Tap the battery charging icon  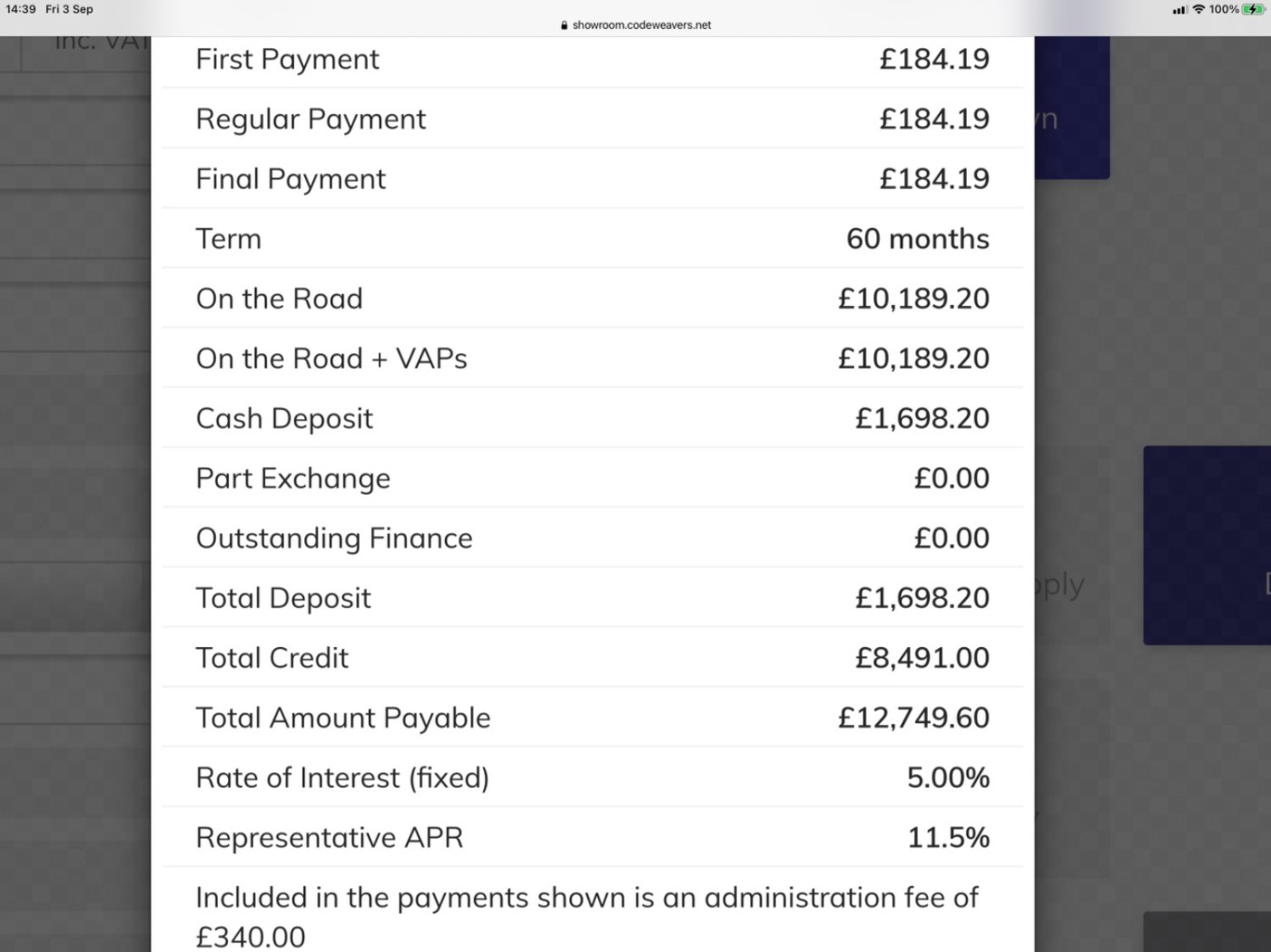(x=1254, y=9)
